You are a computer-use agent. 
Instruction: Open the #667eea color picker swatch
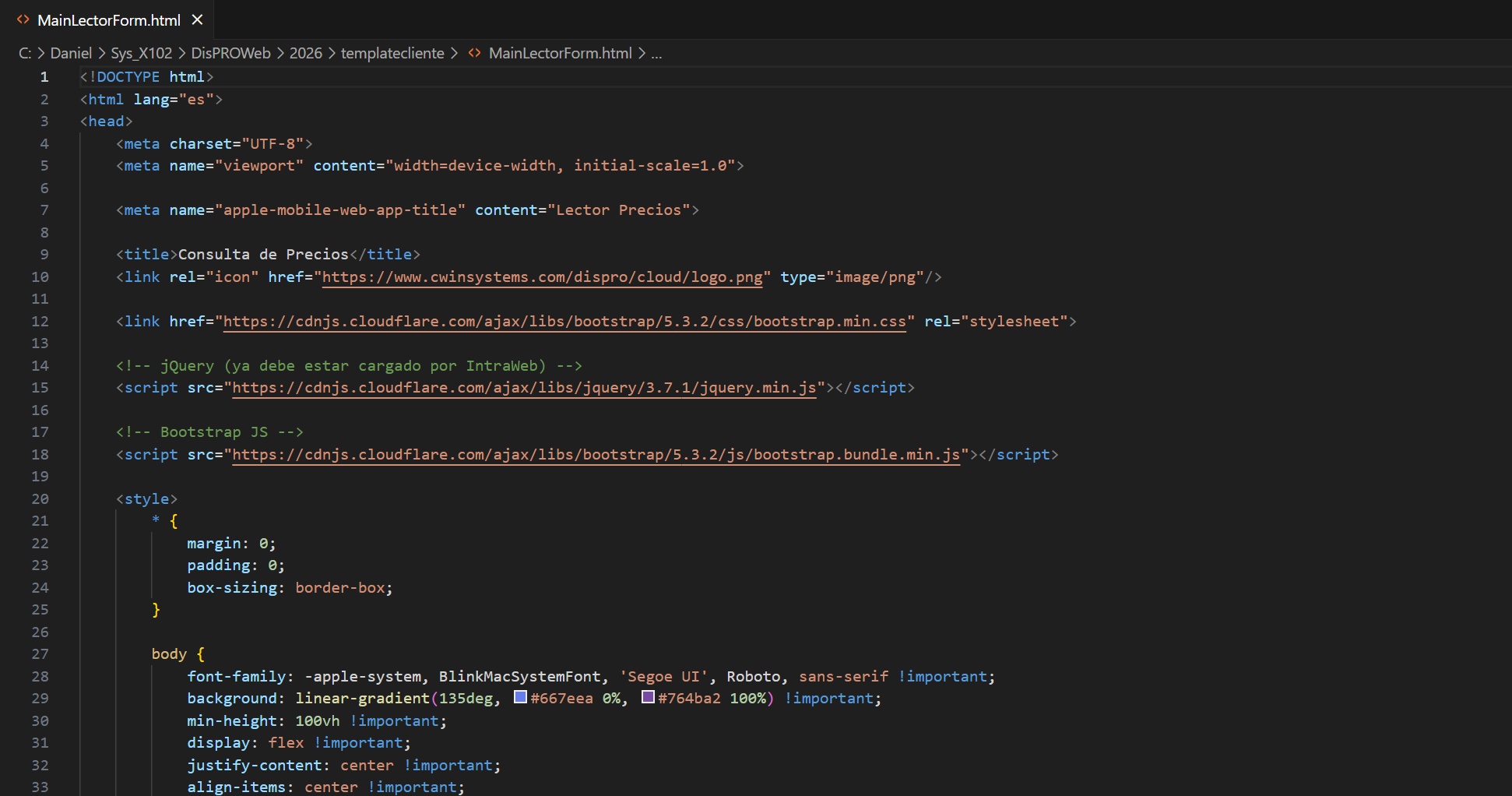click(x=520, y=697)
